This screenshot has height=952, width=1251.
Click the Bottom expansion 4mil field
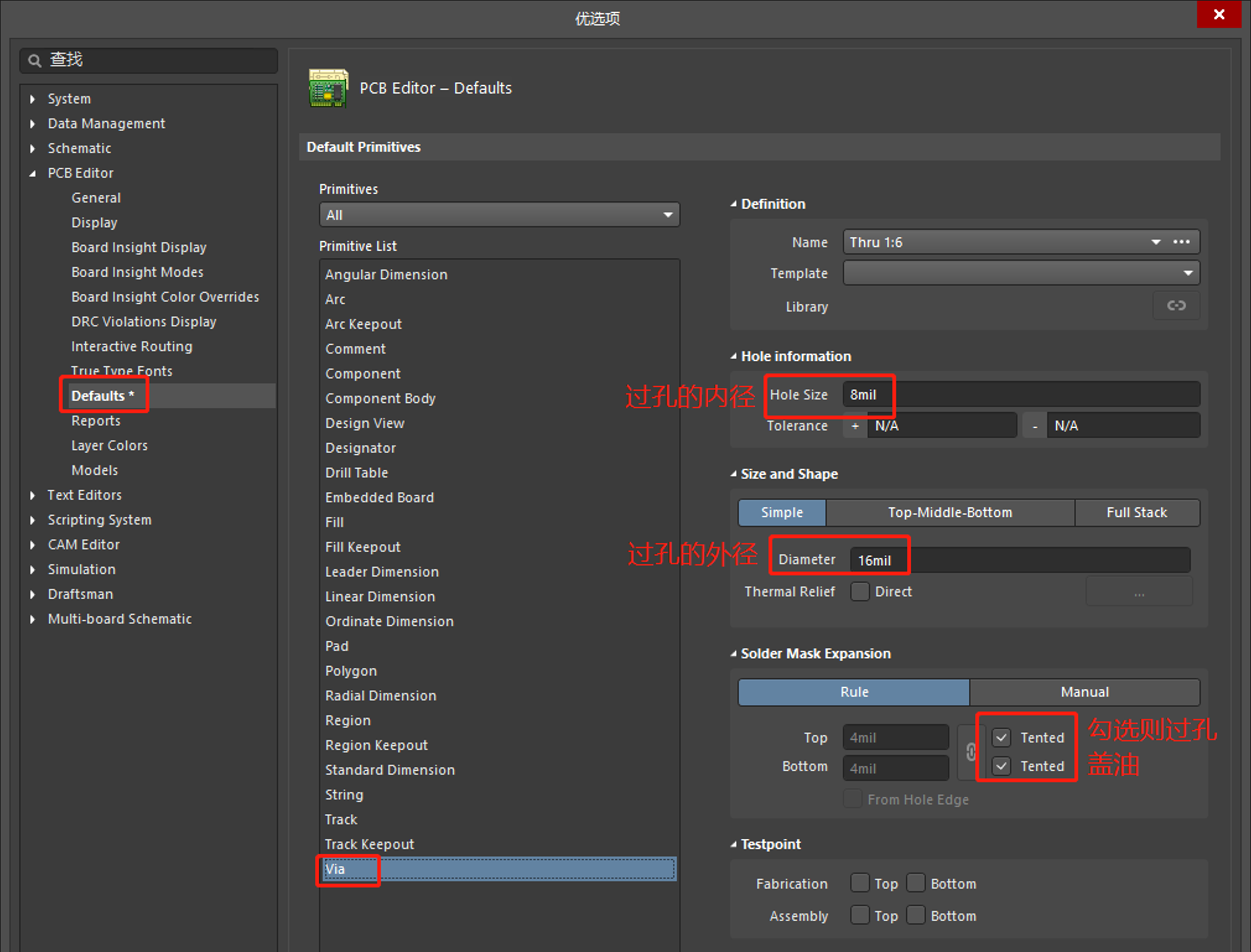(895, 768)
